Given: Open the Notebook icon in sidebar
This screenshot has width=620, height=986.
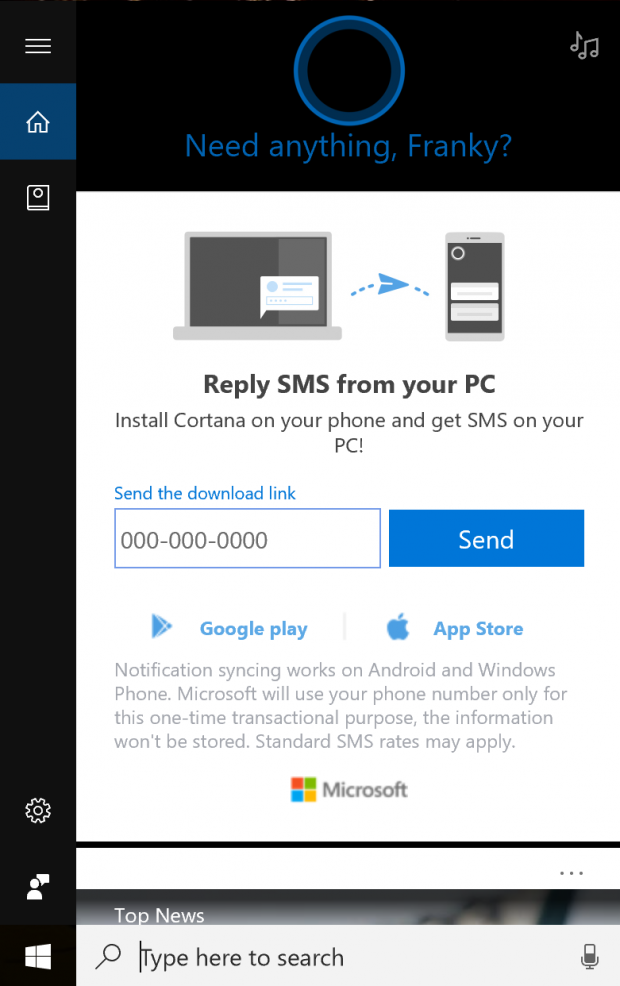Looking at the screenshot, I should [38, 197].
